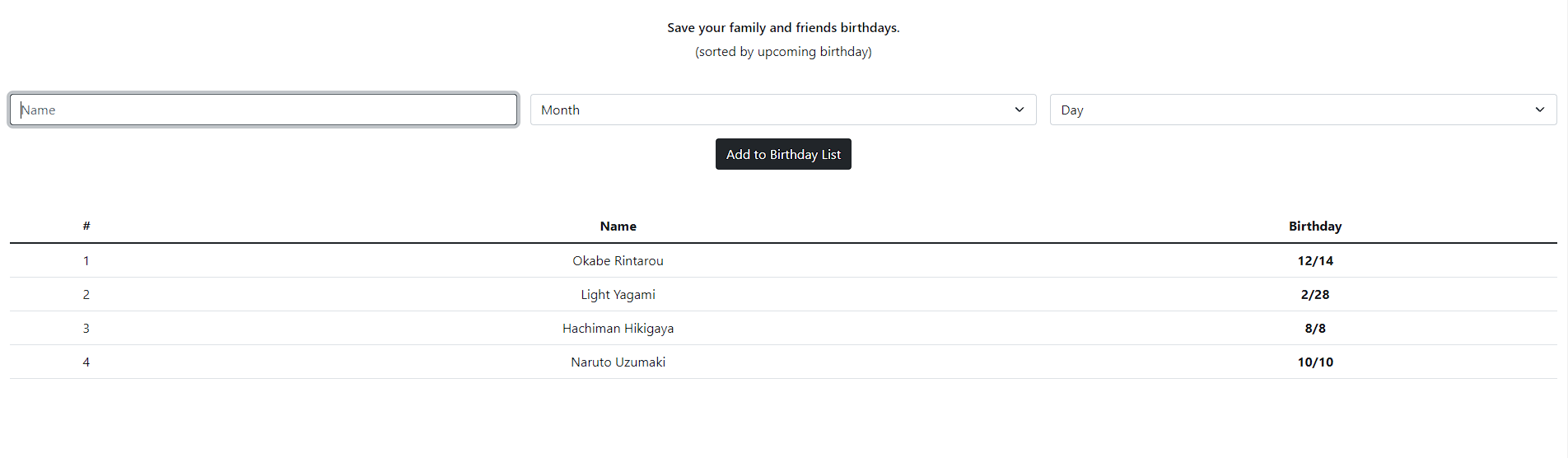This screenshot has height=458, width=1568.
Task: Click the "sorted by upcoming birthday" subtitle
Action: pyautogui.click(x=783, y=51)
